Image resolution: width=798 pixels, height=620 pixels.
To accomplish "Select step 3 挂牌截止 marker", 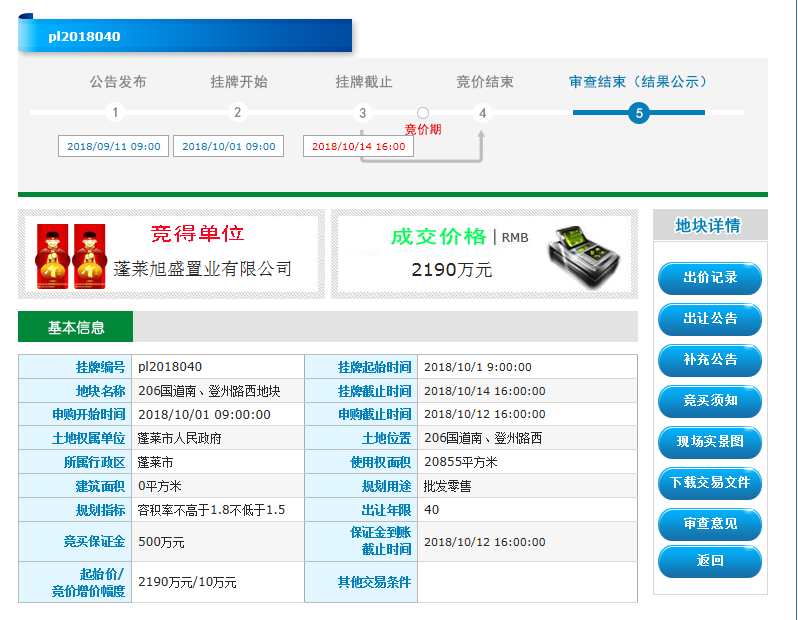I will (x=363, y=113).
